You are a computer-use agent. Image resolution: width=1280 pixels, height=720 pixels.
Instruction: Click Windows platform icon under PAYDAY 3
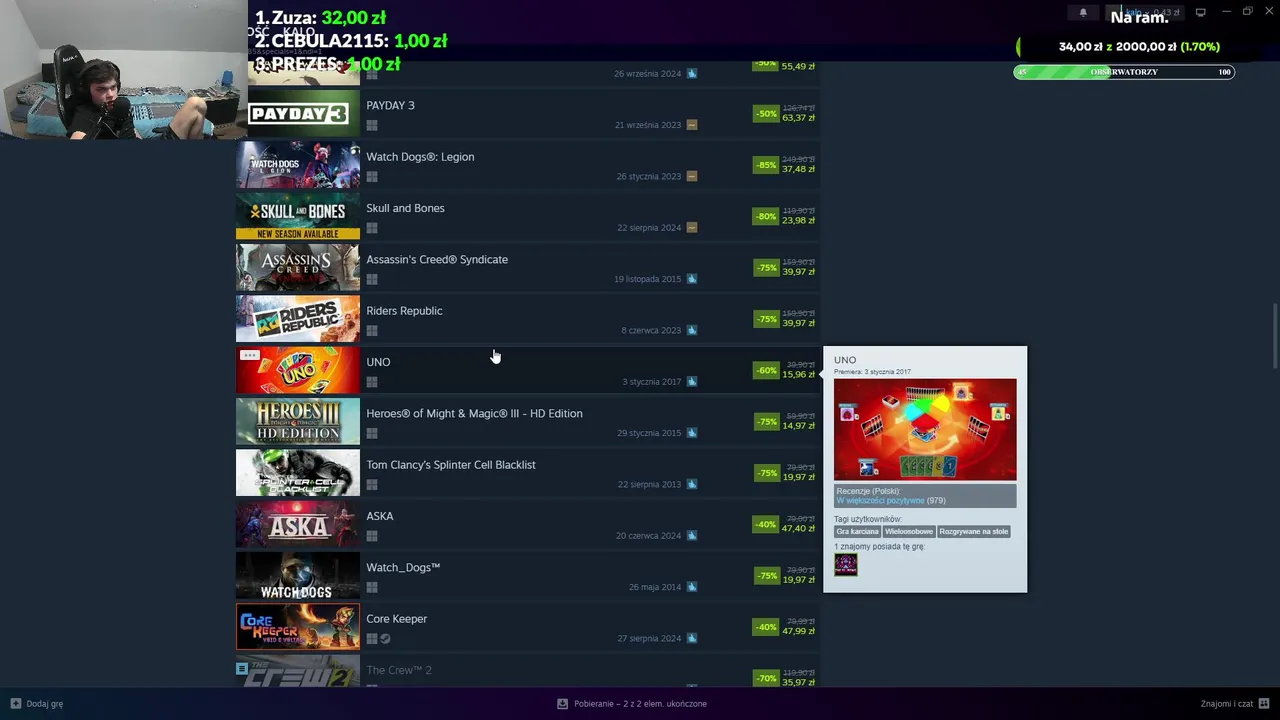coord(372,125)
